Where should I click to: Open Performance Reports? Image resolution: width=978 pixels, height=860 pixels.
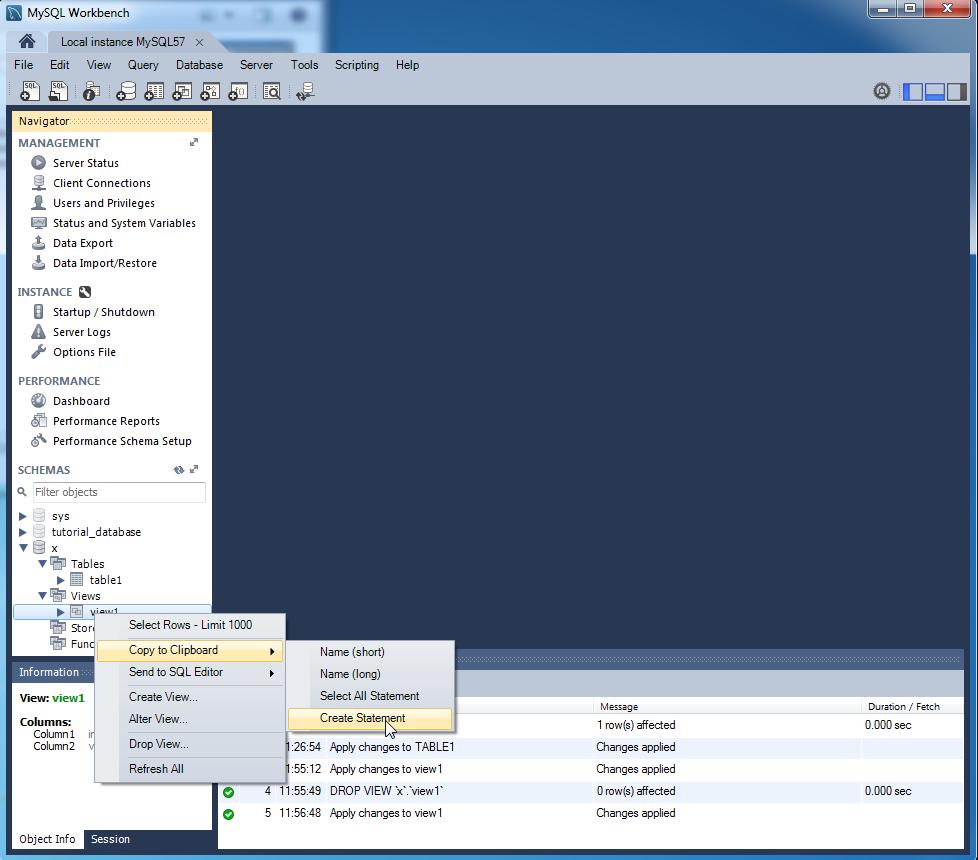pos(106,421)
